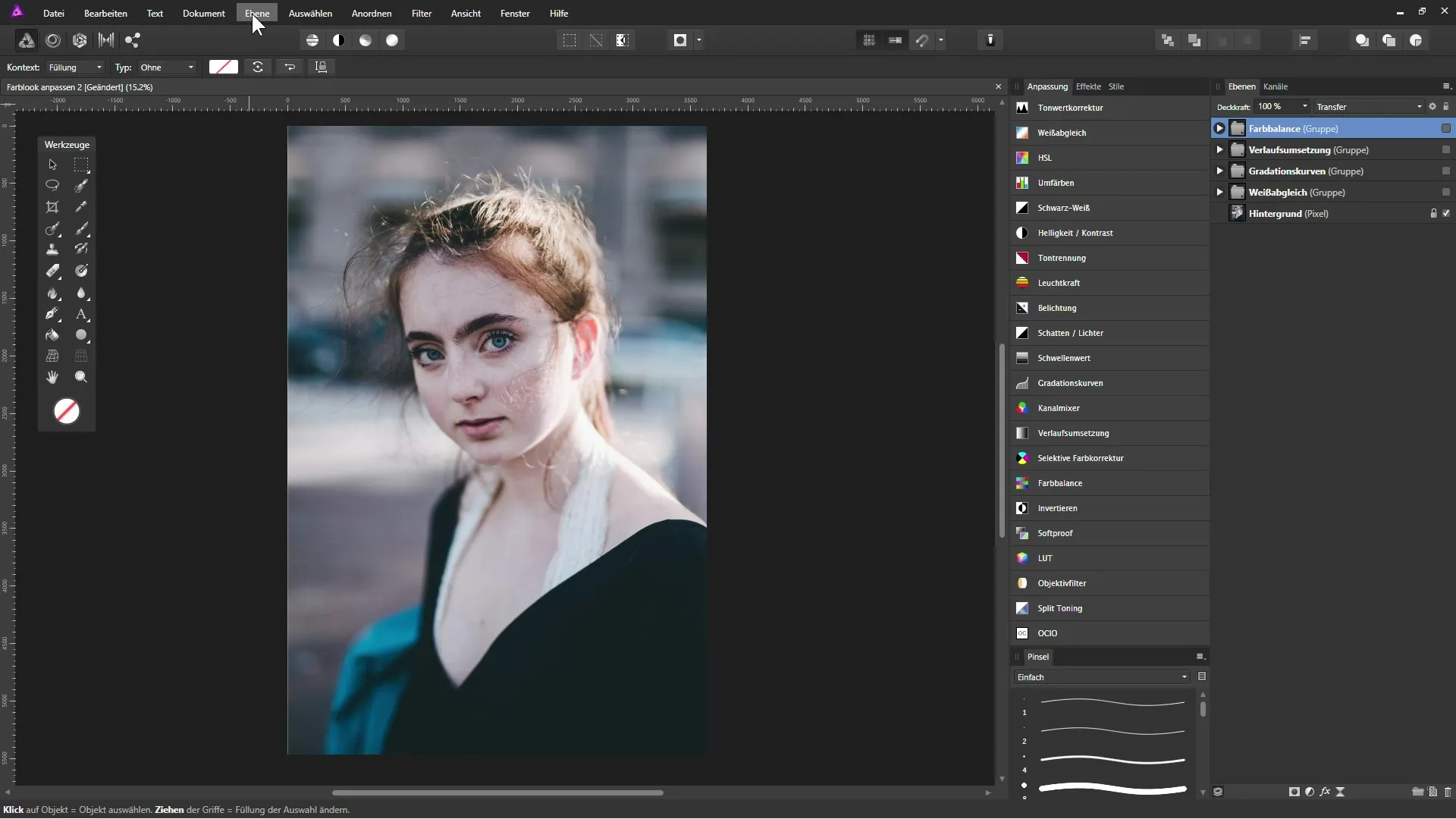Click the empty fill color swatch in context bar
This screenshot has width=1456, height=819.
coord(223,67)
